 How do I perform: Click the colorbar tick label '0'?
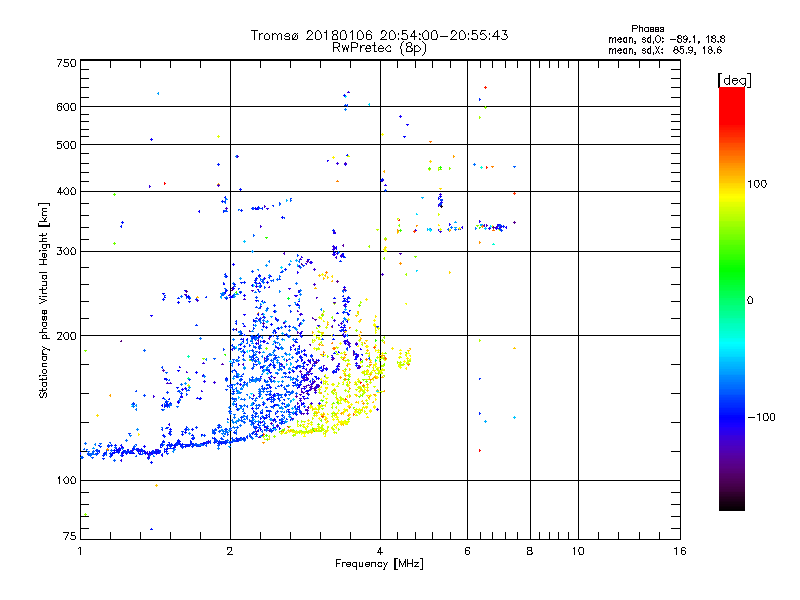[x=750, y=301]
